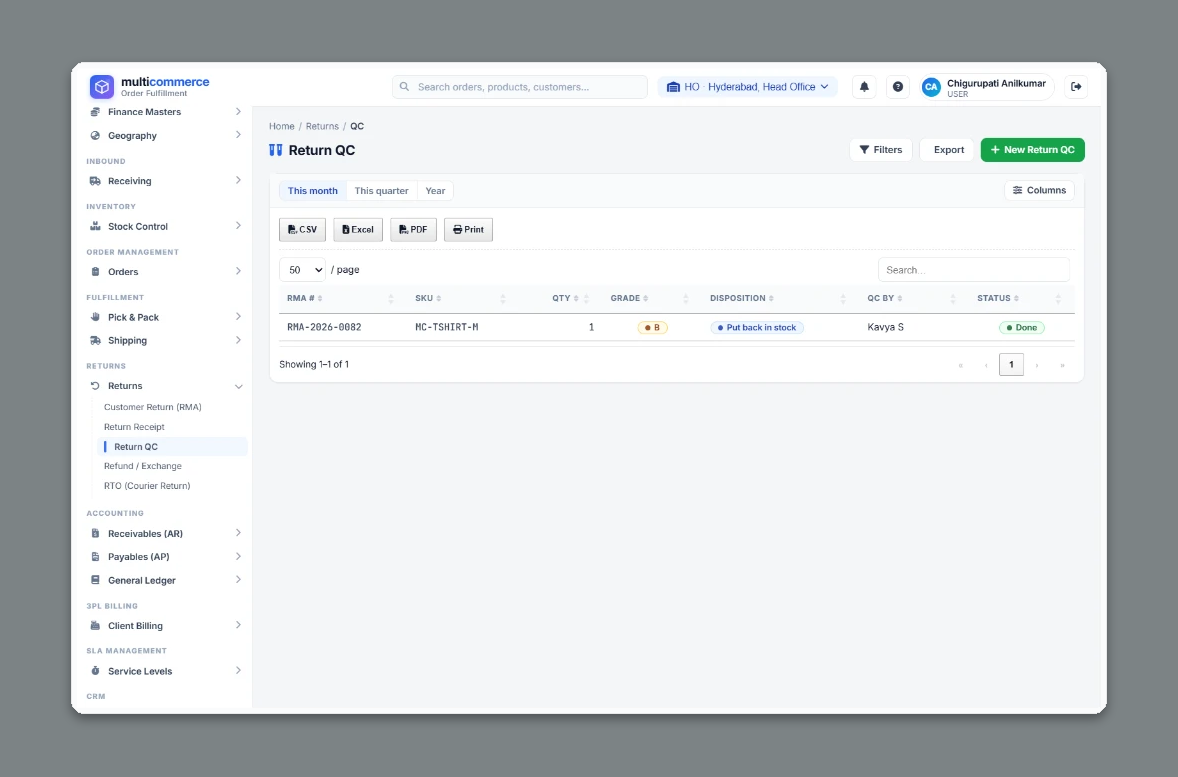
Task: Export table to Excel
Action: click(x=358, y=230)
